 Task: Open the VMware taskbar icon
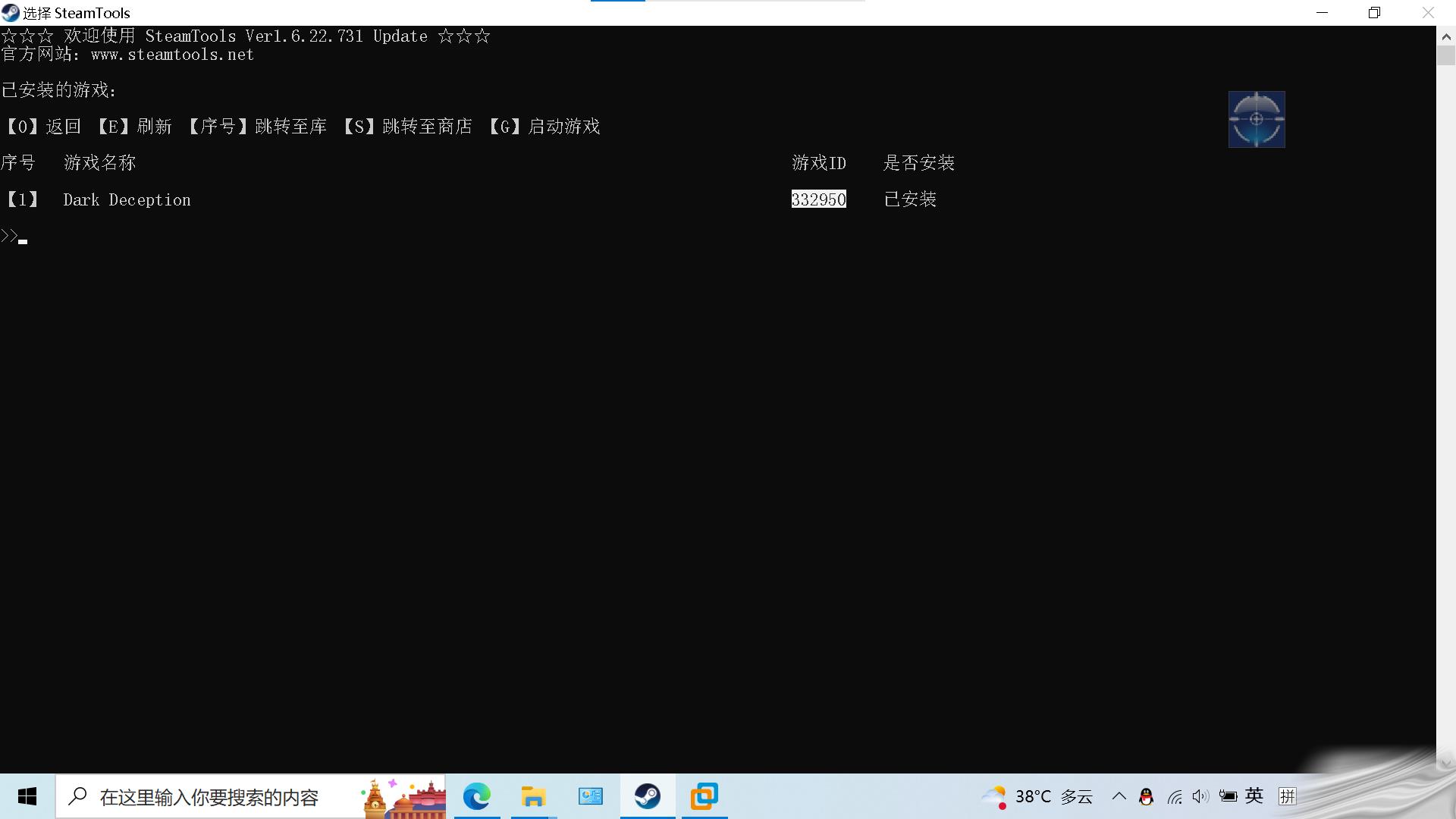pyautogui.click(x=704, y=796)
